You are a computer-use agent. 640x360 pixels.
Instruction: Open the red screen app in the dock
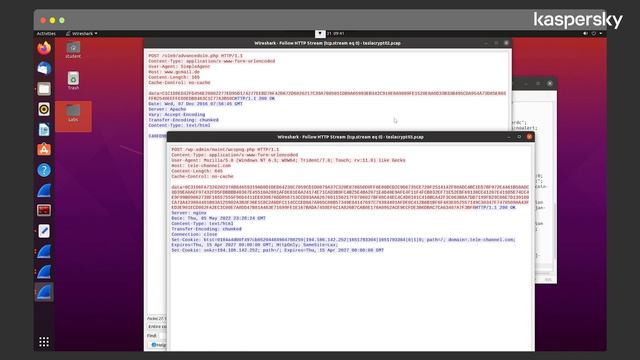click(x=44, y=211)
